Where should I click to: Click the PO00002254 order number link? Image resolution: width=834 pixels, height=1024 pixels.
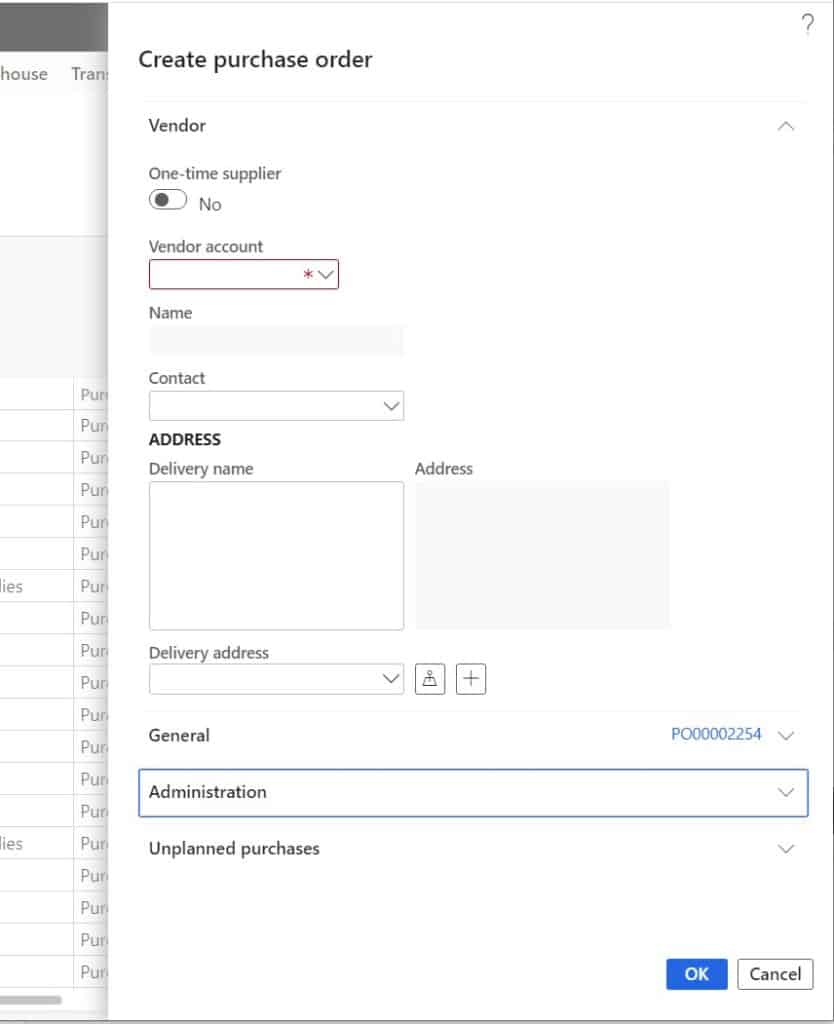(x=716, y=735)
